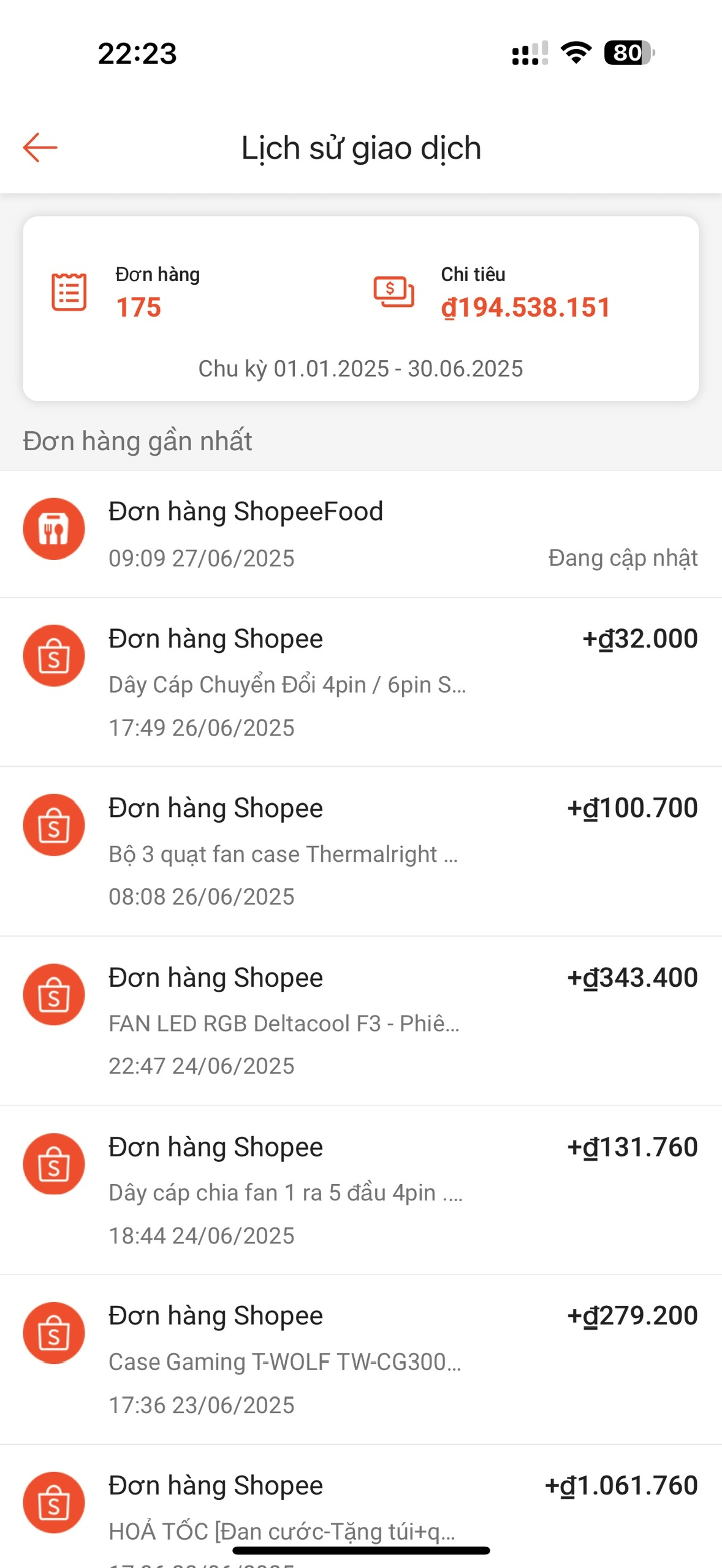Image resolution: width=722 pixels, height=1568 pixels.
Task: Click the money icon beside Chi tiêu
Action: tap(393, 292)
